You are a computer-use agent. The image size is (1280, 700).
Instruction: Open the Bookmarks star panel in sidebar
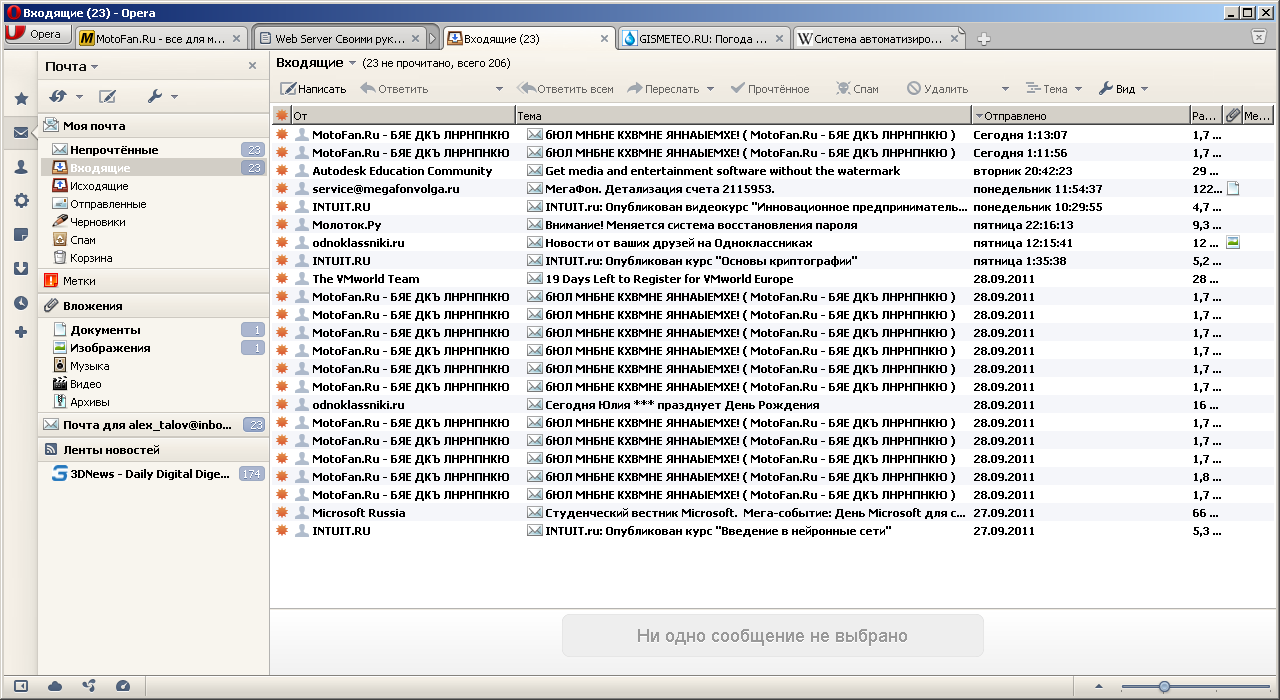tap(20, 99)
